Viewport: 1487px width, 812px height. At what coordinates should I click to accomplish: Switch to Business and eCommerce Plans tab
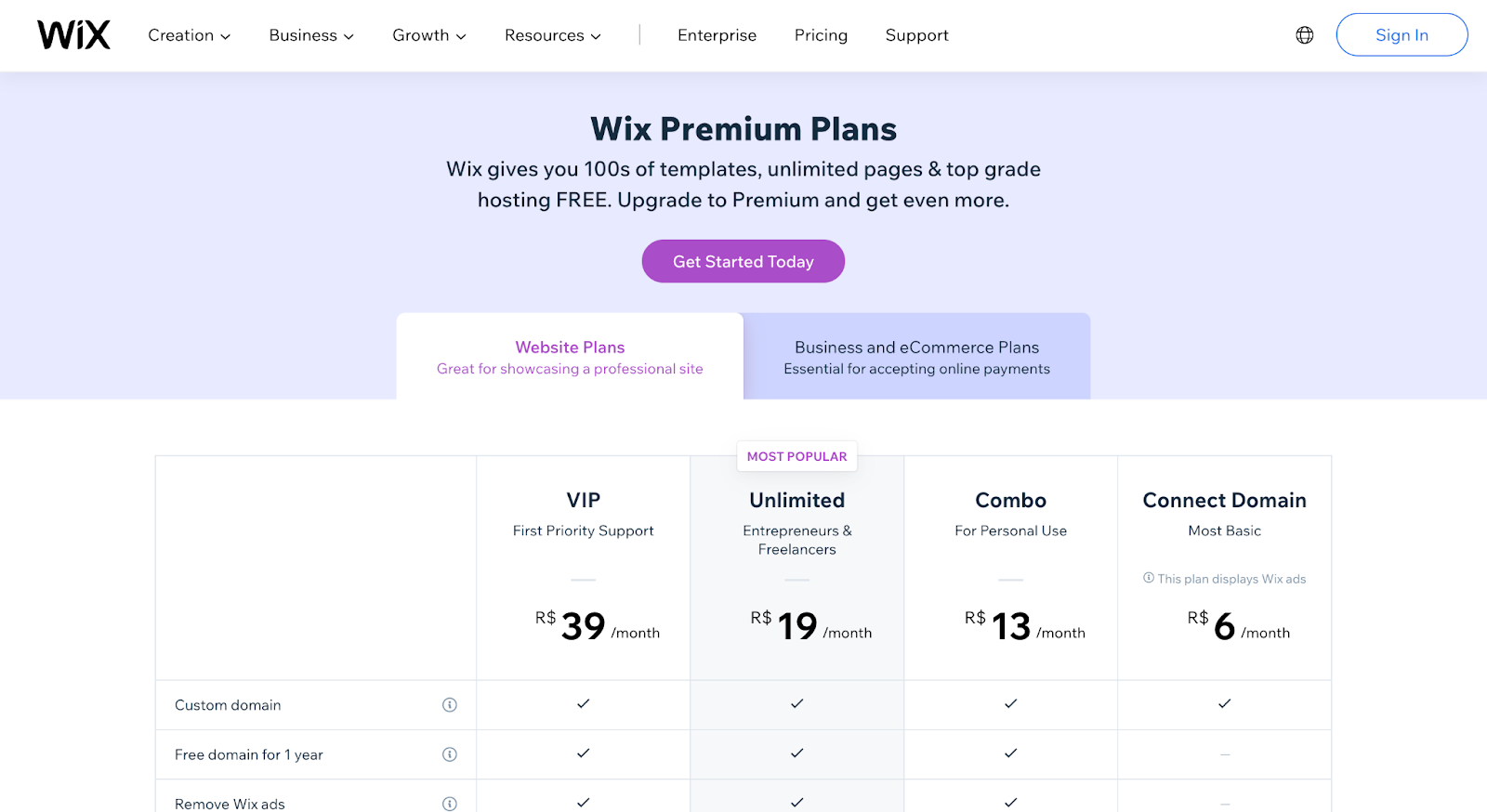point(916,357)
